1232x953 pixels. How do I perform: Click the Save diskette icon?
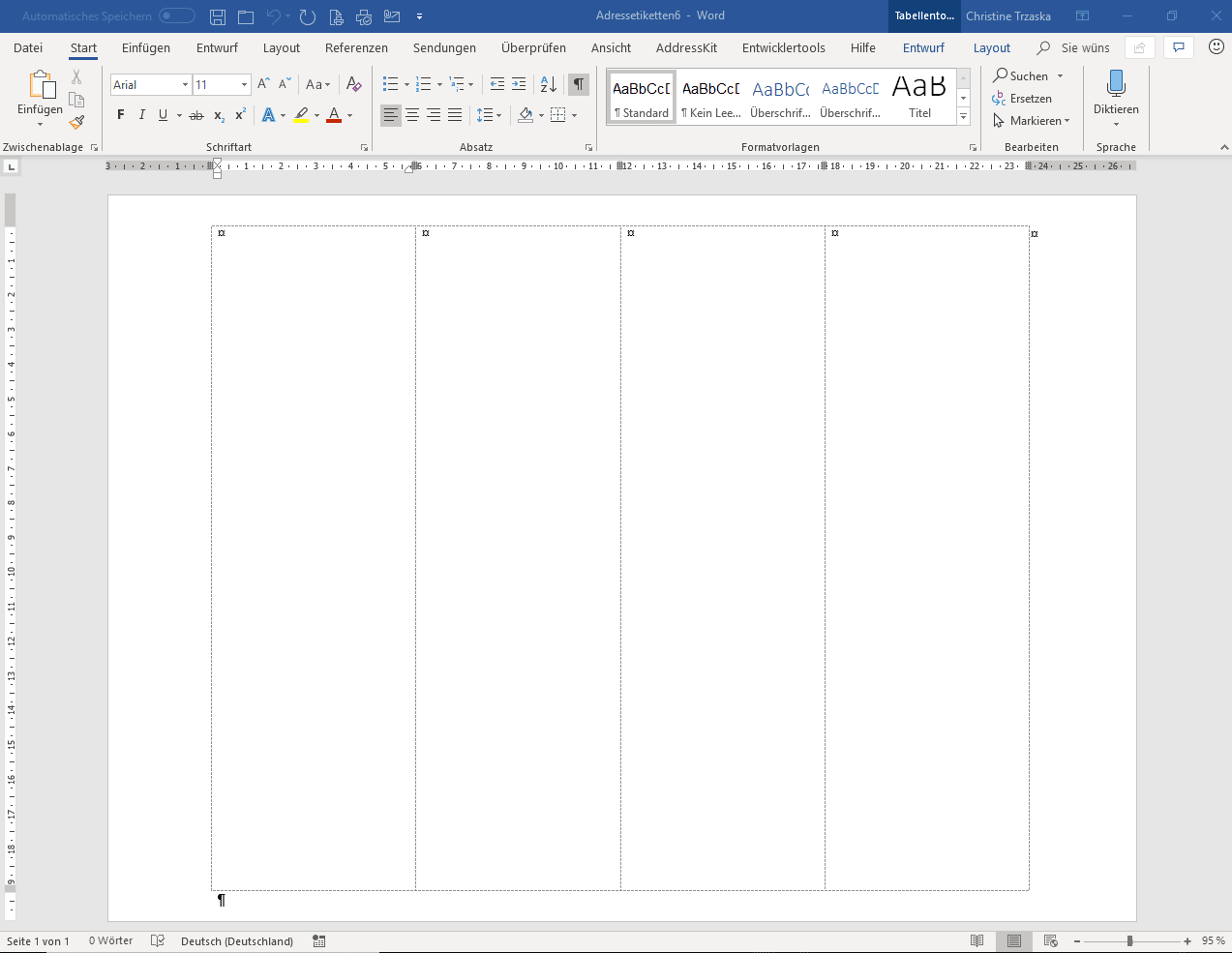(x=218, y=16)
